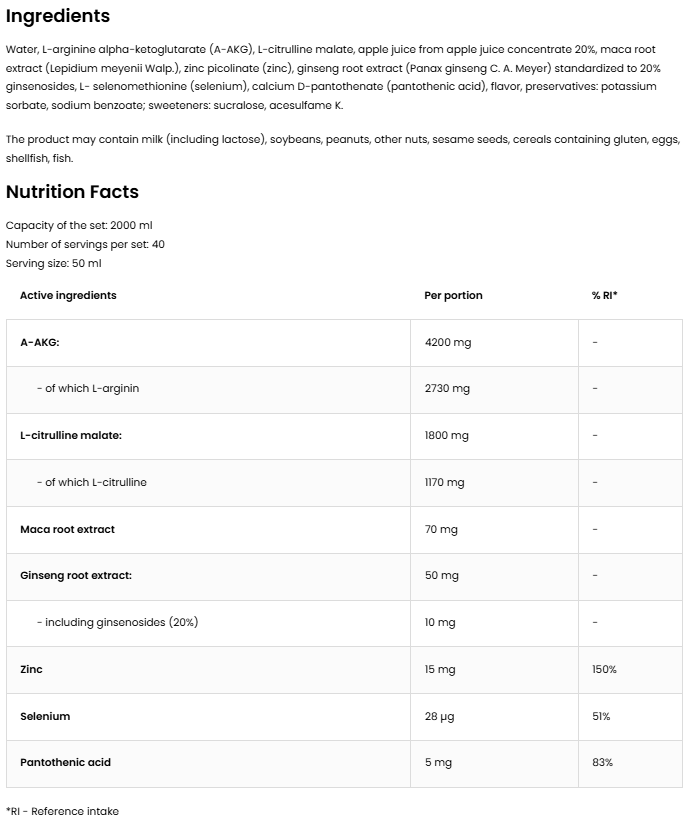Click the Ingredients heading
Screen dimensions: 688x824
click(58, 17)
